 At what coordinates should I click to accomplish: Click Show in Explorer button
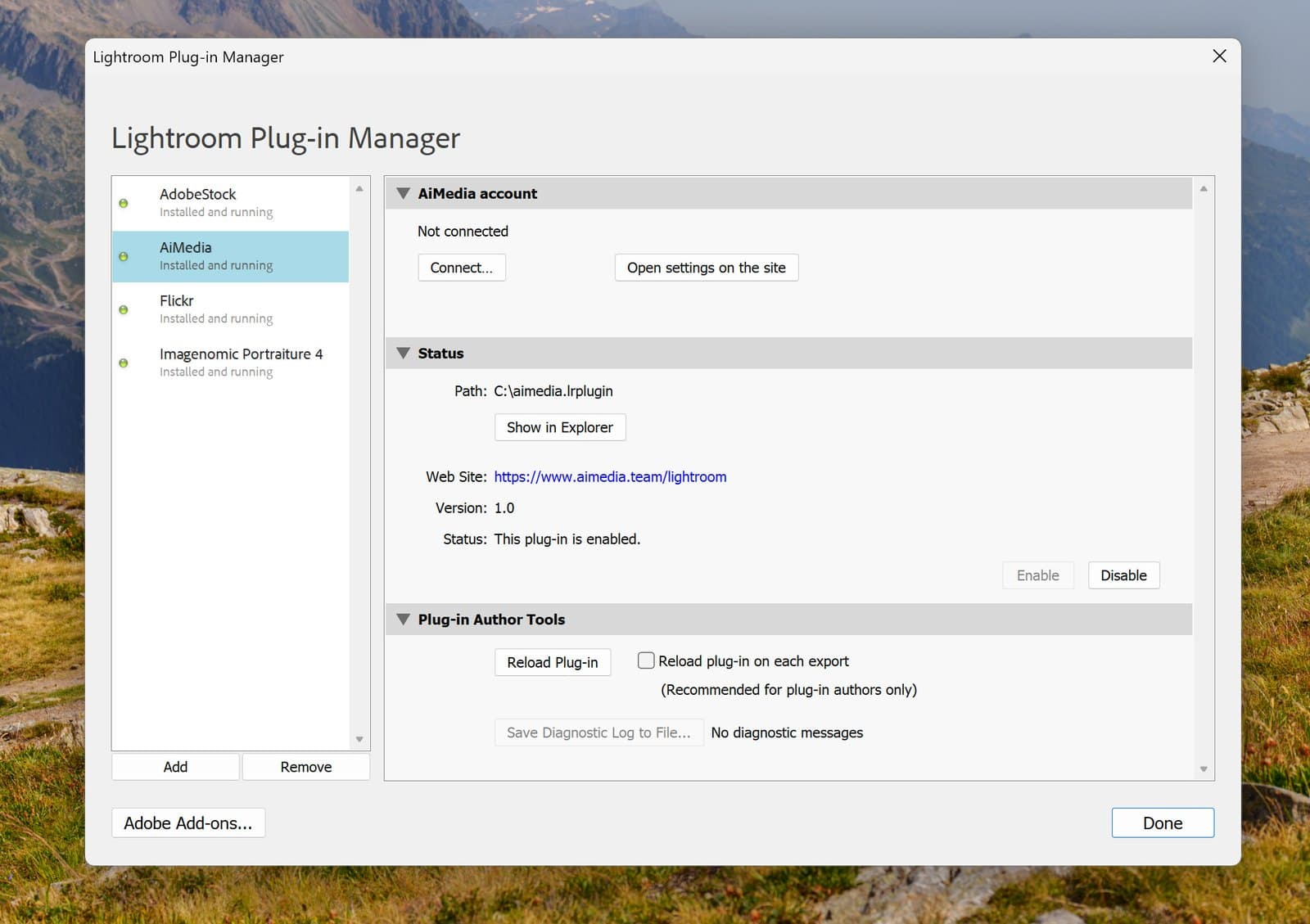[560, 427]
